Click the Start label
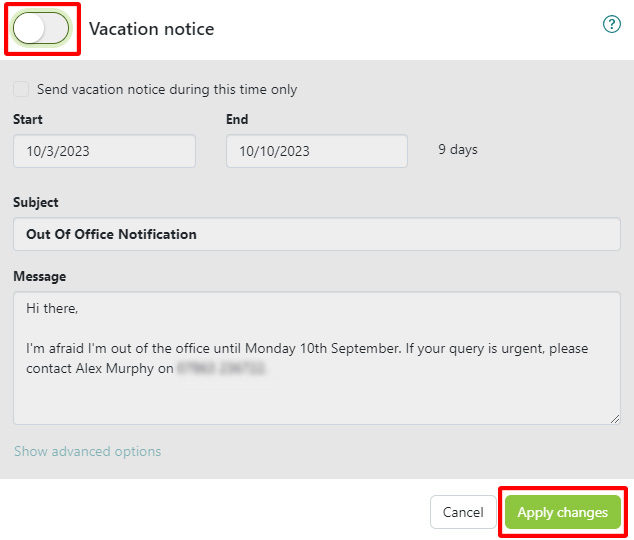Image resolution: width=634 pixels, height=540 pixels. pos(28,119)
